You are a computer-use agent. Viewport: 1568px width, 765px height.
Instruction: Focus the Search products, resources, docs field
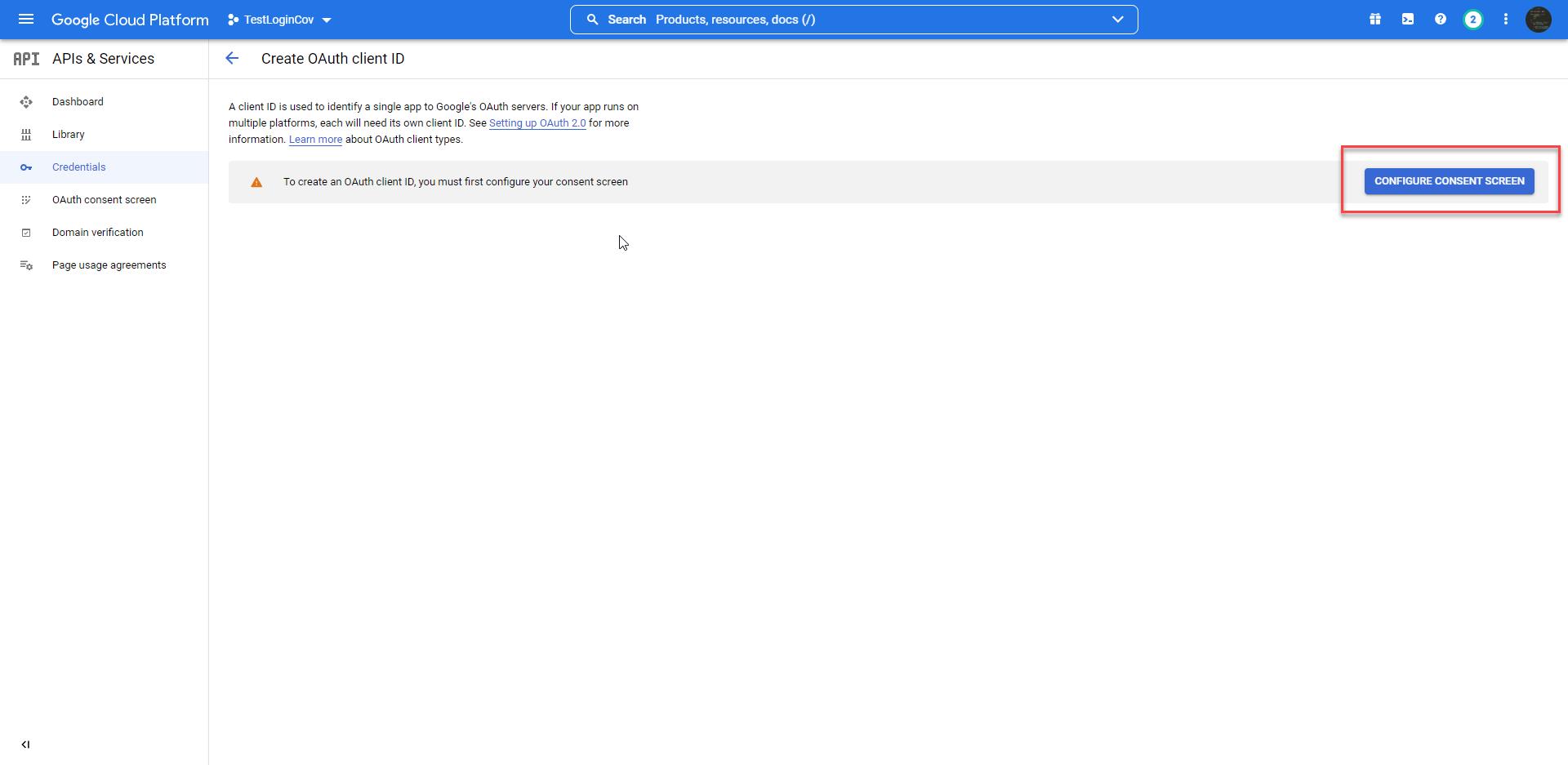click(853, 20)
